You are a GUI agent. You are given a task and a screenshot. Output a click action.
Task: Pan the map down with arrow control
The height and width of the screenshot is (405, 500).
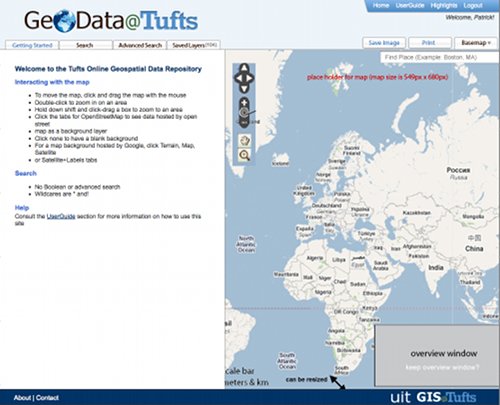point(244,88)
